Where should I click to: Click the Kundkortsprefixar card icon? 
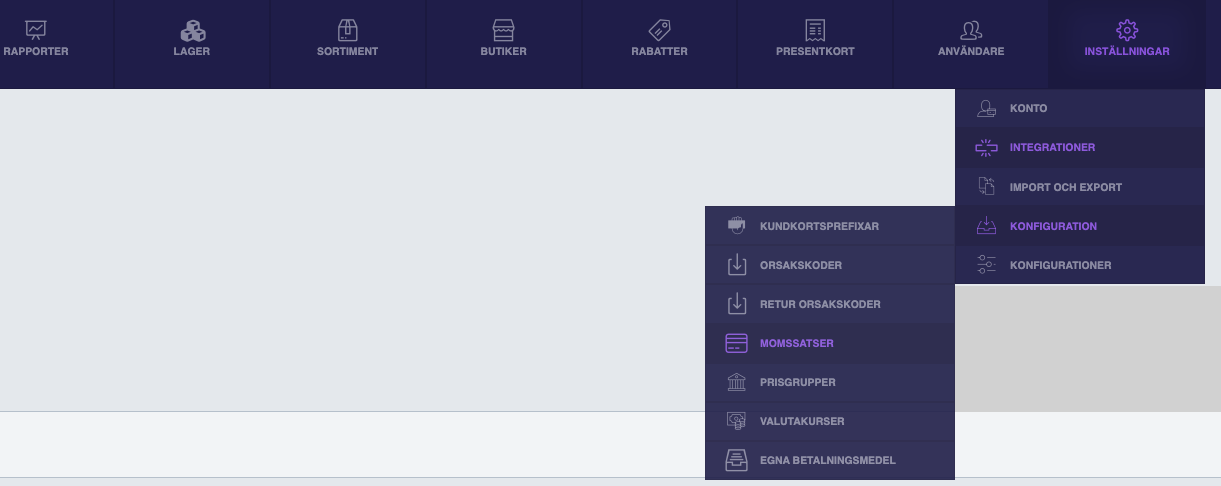pos(737,226)
